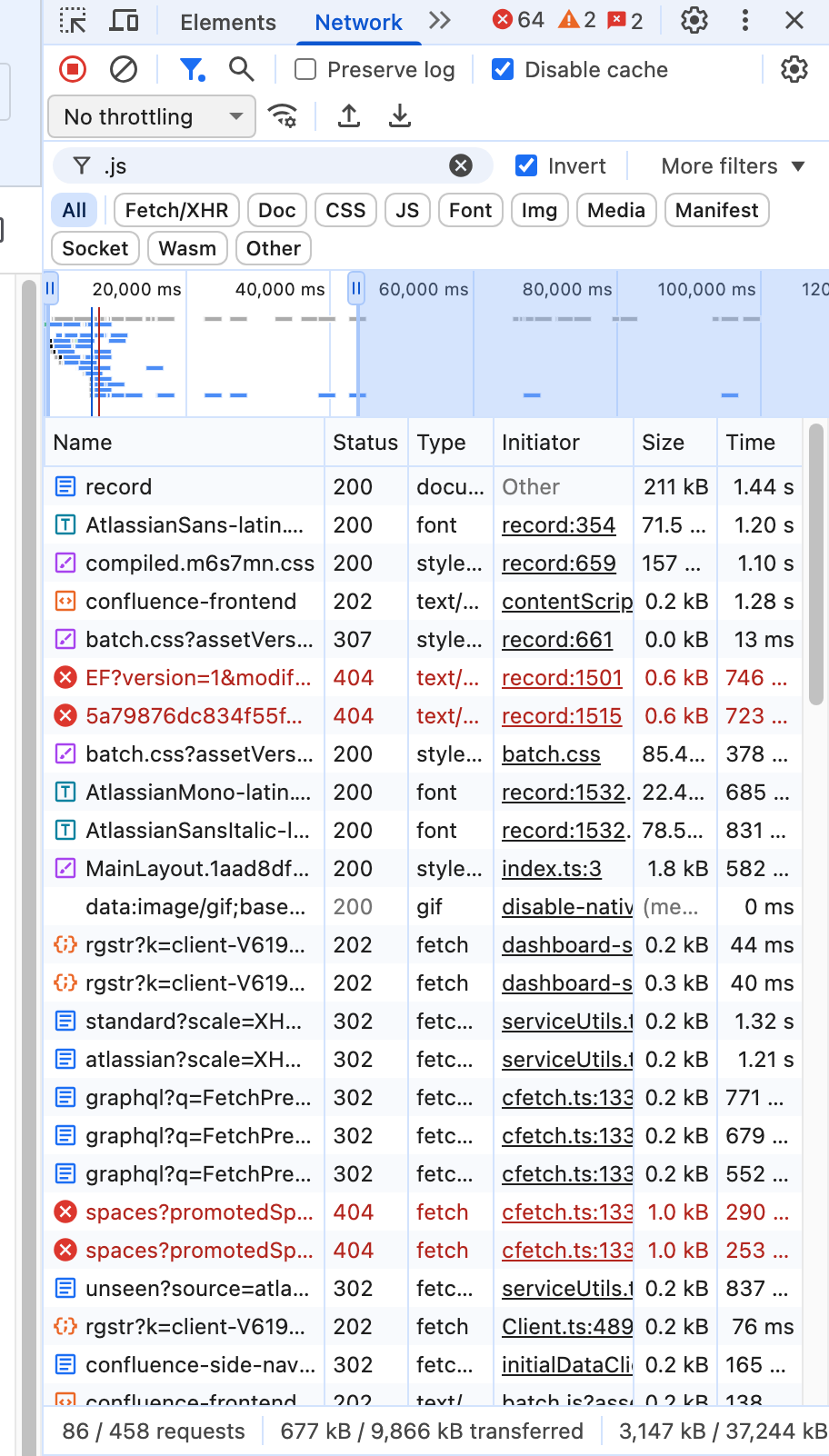The width and height of the screenshot is (829, 1456).
Task: Open Network settings gear icon
Action: pyautogui.click(x=794, y=69)
